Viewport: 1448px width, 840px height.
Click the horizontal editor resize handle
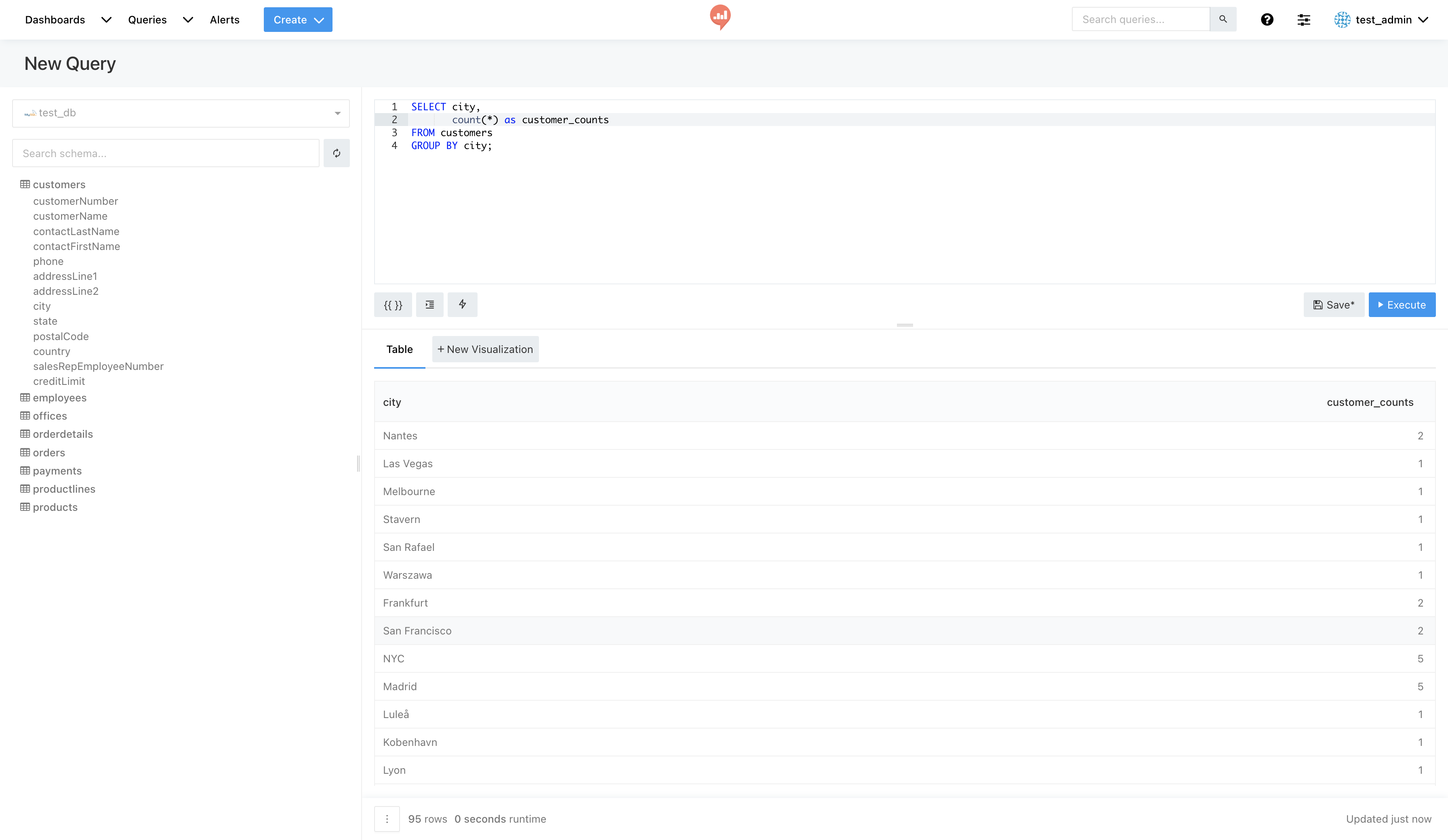pos(905,325)
